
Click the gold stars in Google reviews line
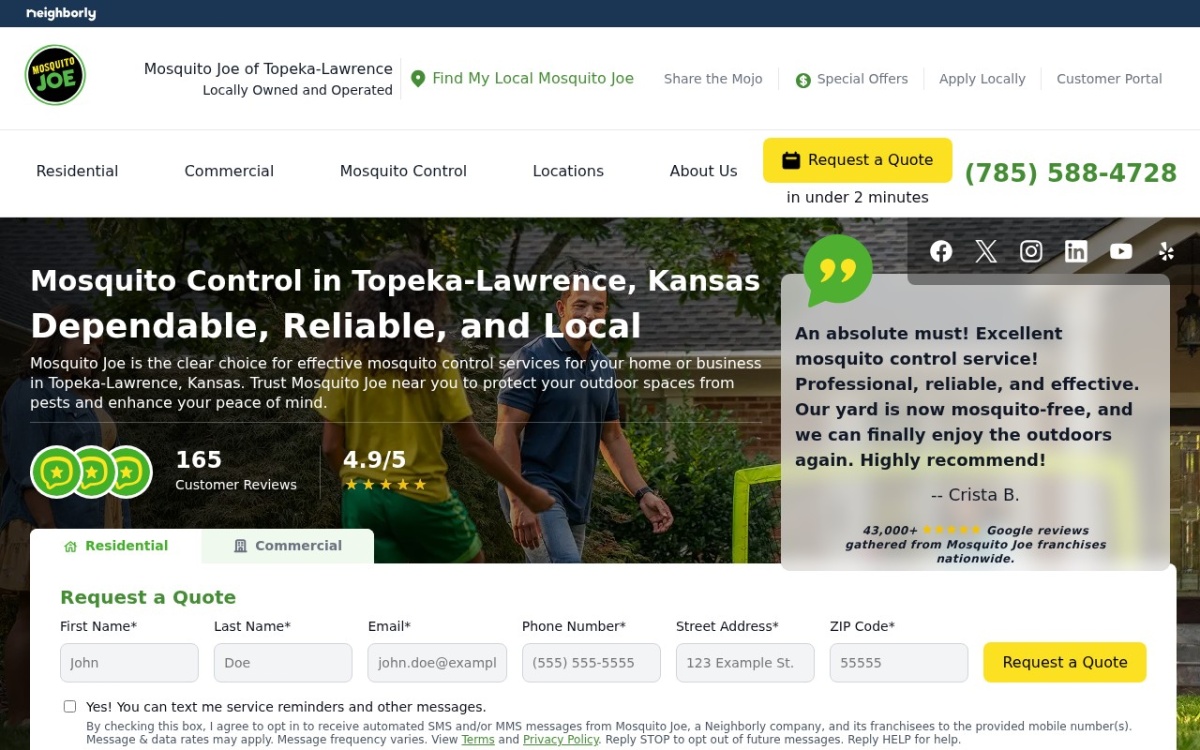click(x=951, y=530)
